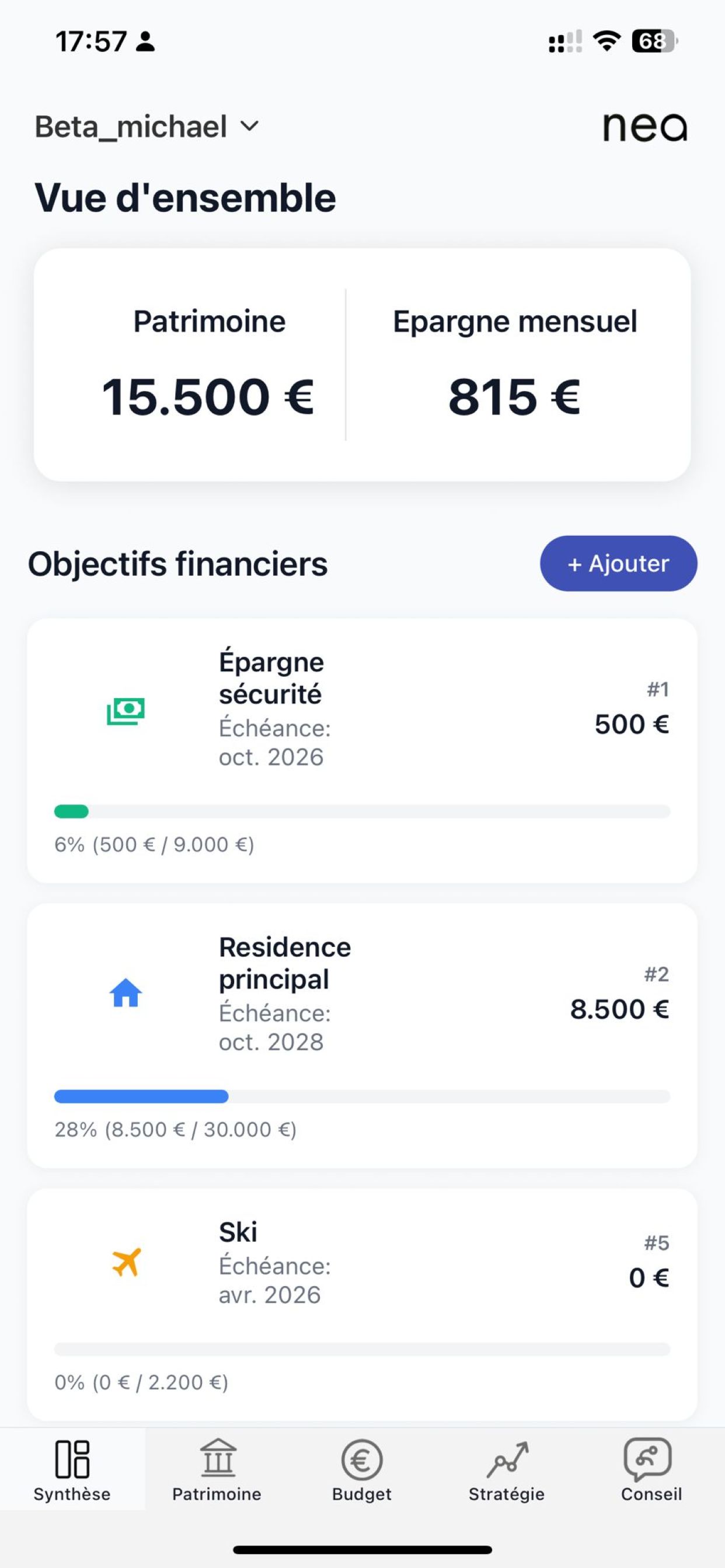Tap the Épargne sécurité progress bar

(362, 811)
